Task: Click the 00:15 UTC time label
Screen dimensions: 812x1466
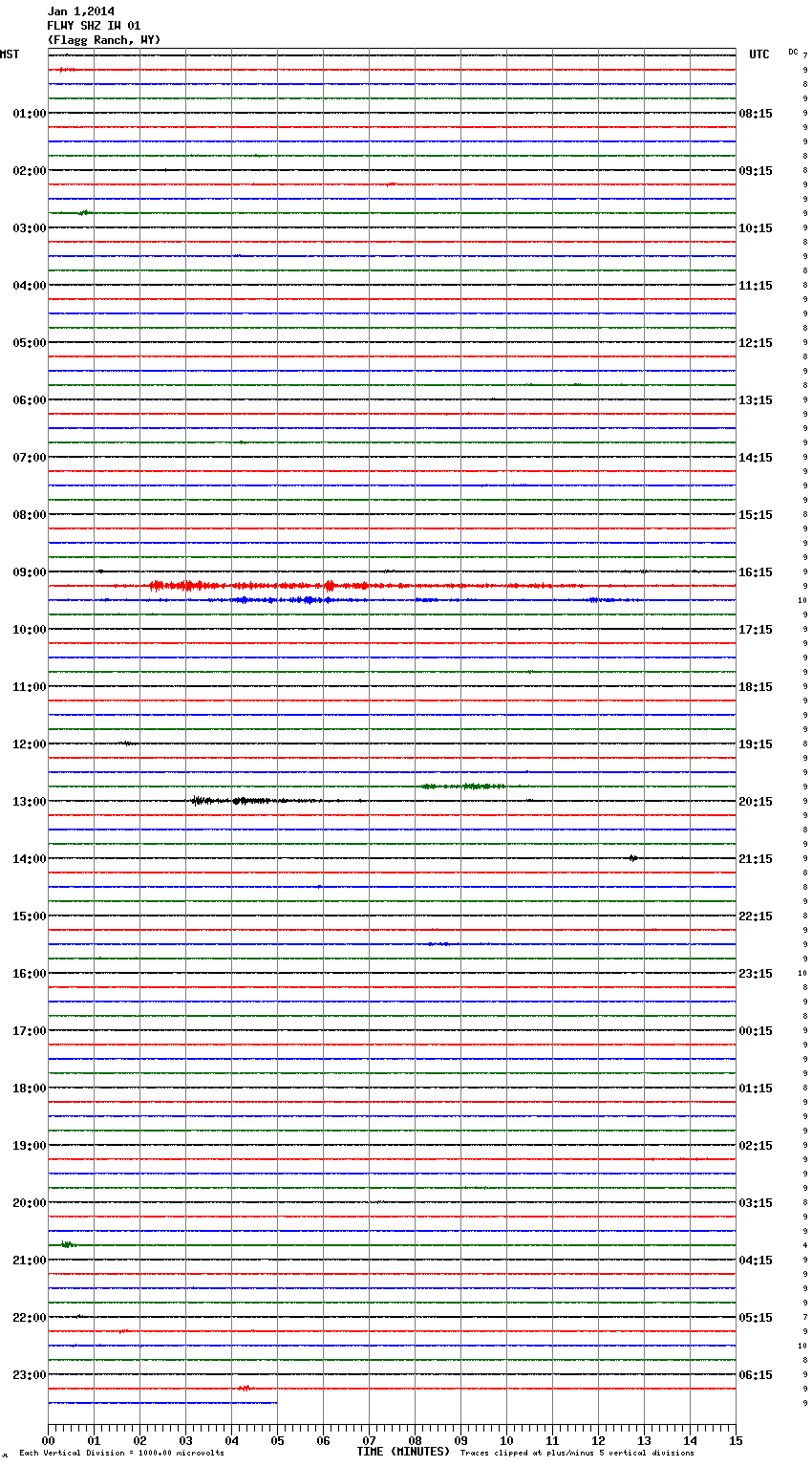Action: click(x=756, y=1031)
